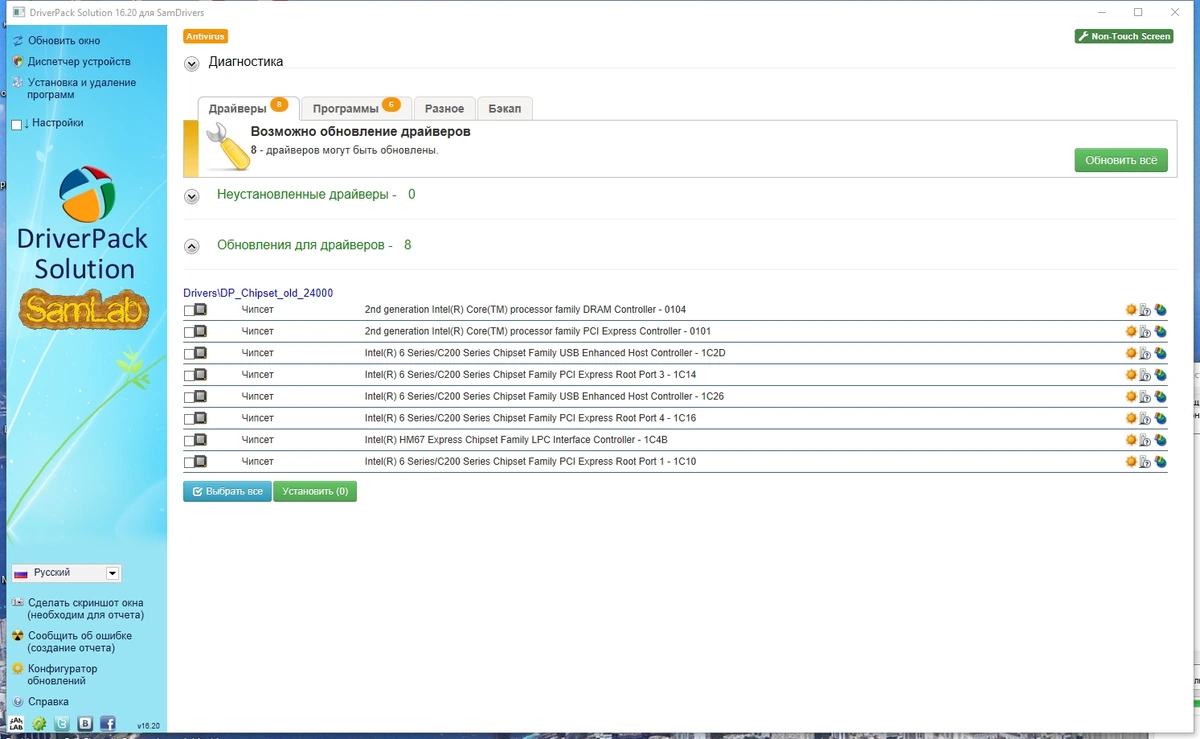
Task: Click globe icon in Root Port 3 1C14 row
Action: pos(1160,375)
